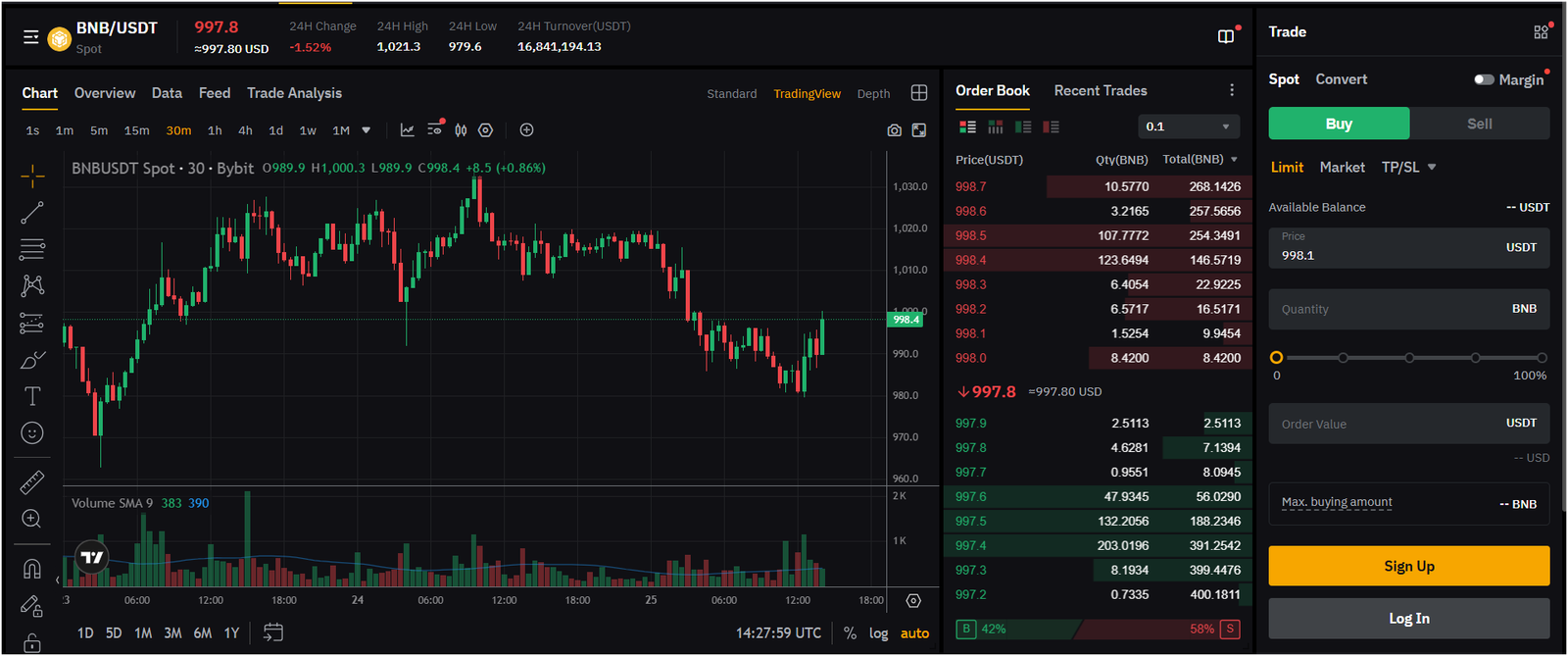Open Order Book more options menu
The image size is (1568, 656).
[1232, 90]
